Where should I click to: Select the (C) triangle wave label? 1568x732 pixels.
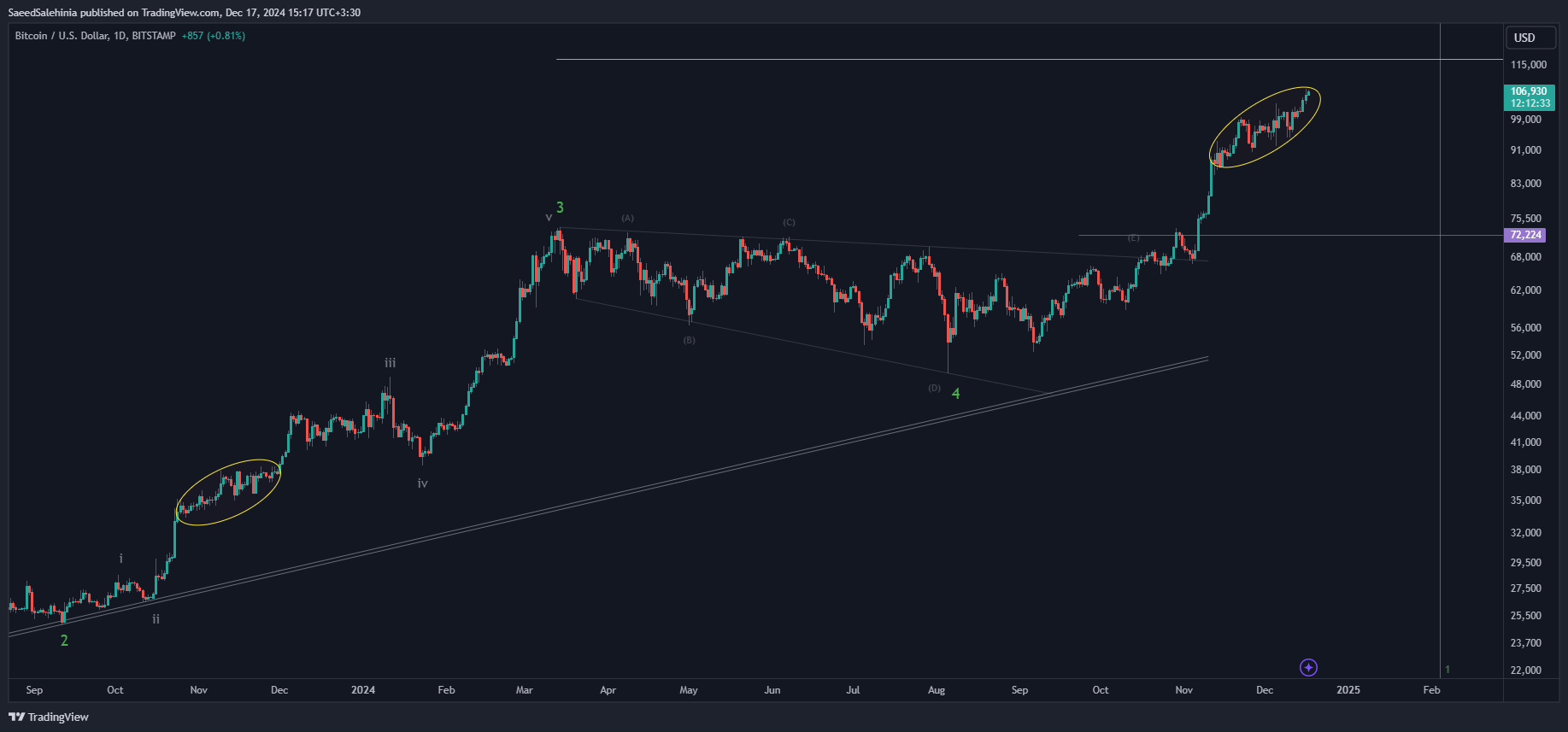point(789,223)
